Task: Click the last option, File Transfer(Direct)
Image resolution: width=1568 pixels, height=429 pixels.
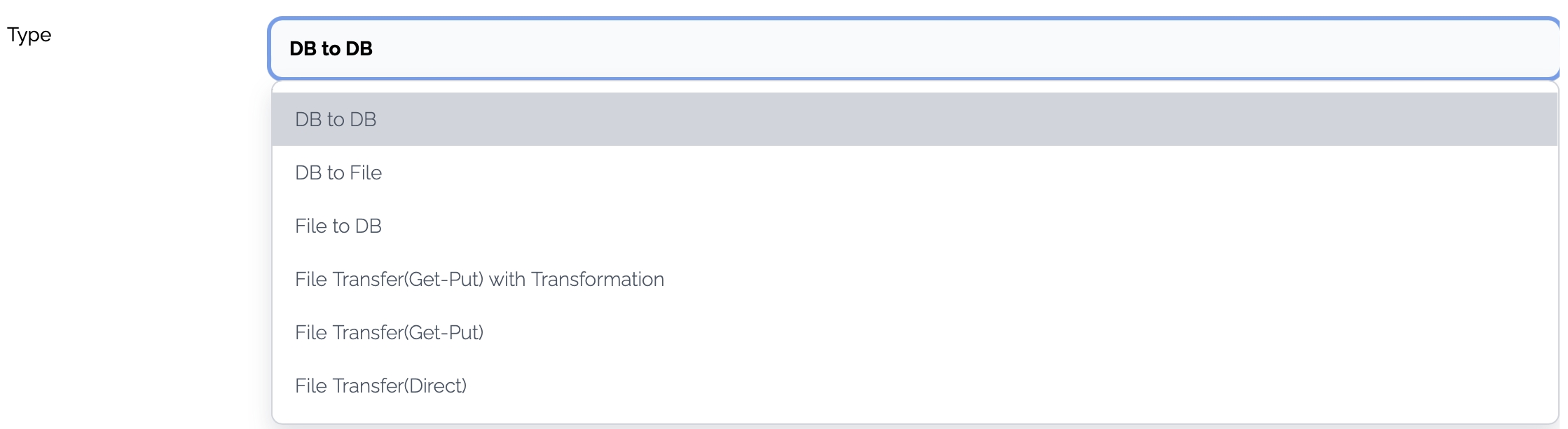Action: tap(381, 386)
